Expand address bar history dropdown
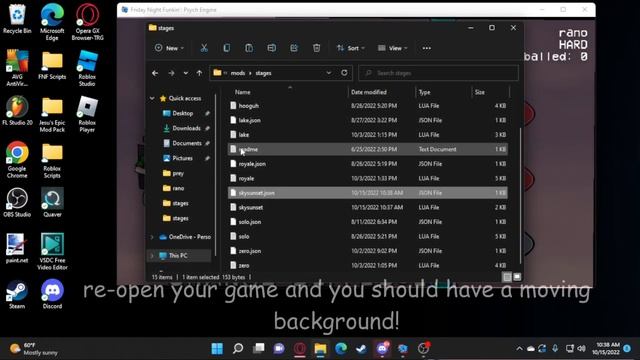The image size is (640, 360). point(329,73)
